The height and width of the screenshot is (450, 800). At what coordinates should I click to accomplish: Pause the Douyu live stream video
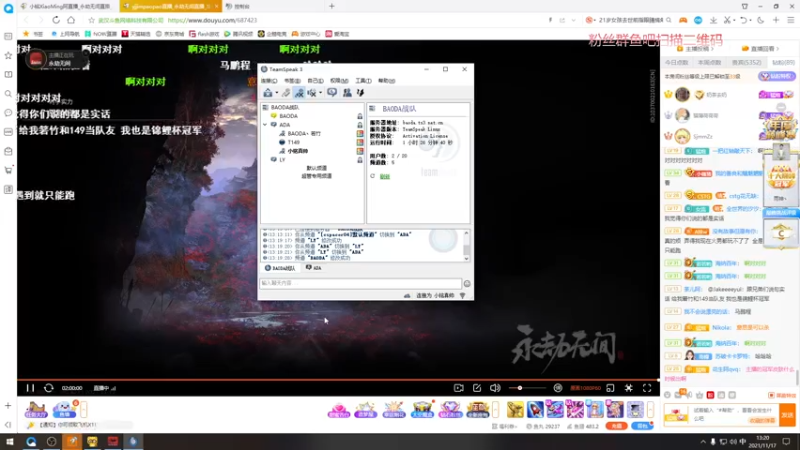click(30, 388)
